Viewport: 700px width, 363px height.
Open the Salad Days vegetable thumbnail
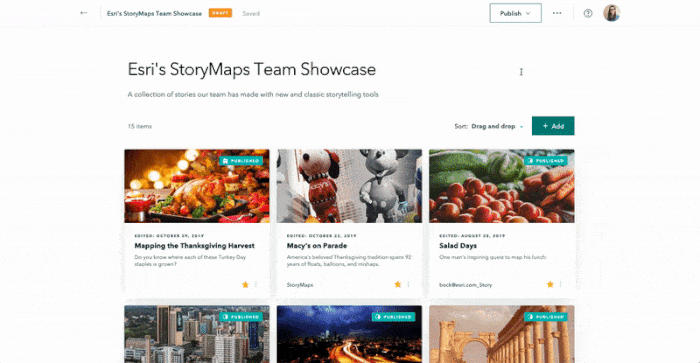coord(502,186)
